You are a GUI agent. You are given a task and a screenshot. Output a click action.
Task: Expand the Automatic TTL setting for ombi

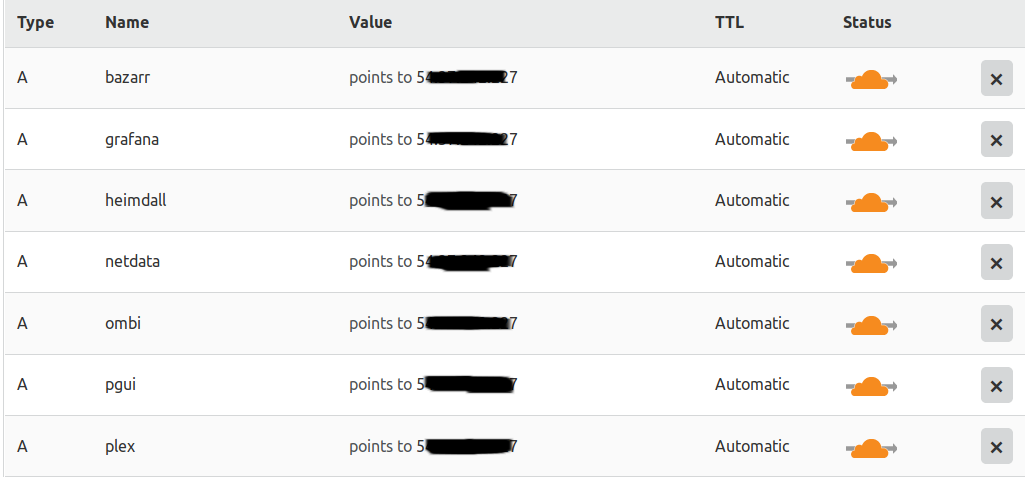tap(752, 323)
